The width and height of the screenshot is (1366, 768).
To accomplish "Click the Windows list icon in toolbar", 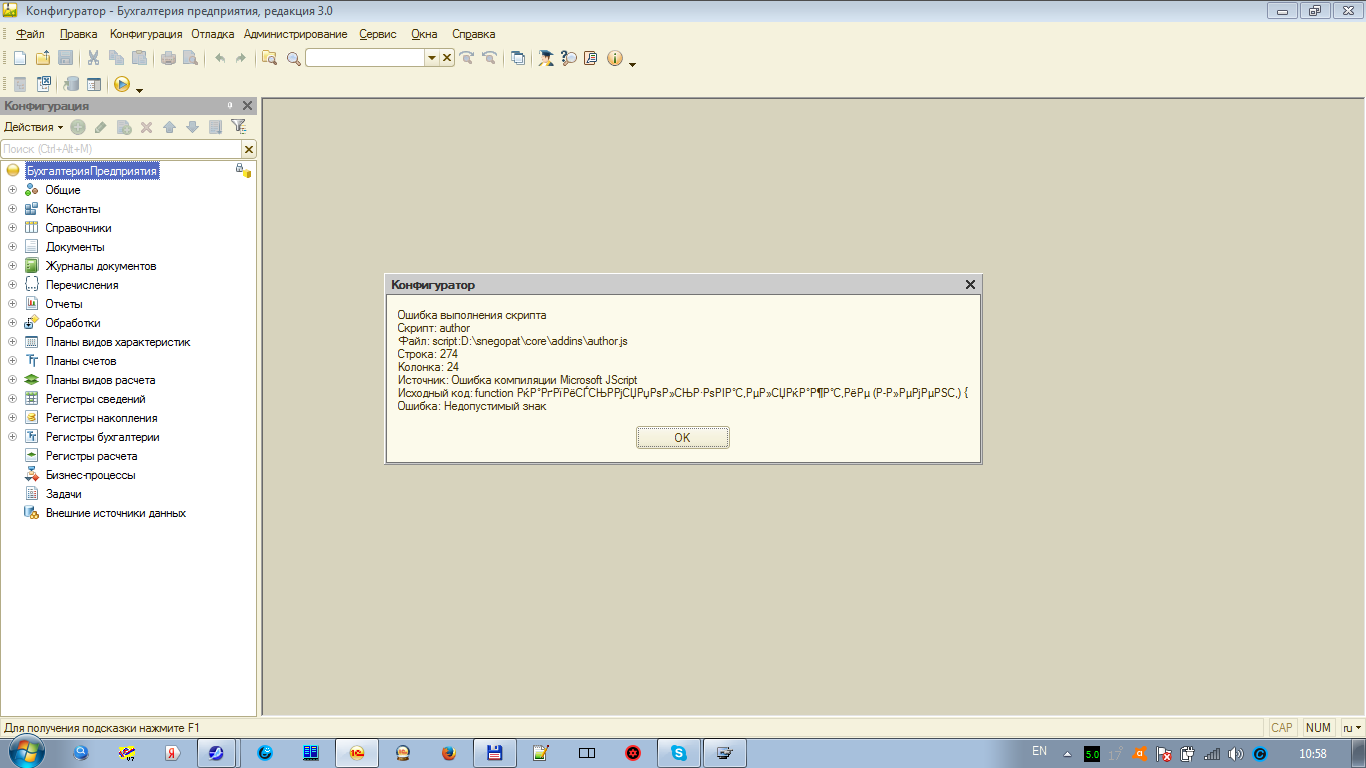I will [x=517, y=58].
